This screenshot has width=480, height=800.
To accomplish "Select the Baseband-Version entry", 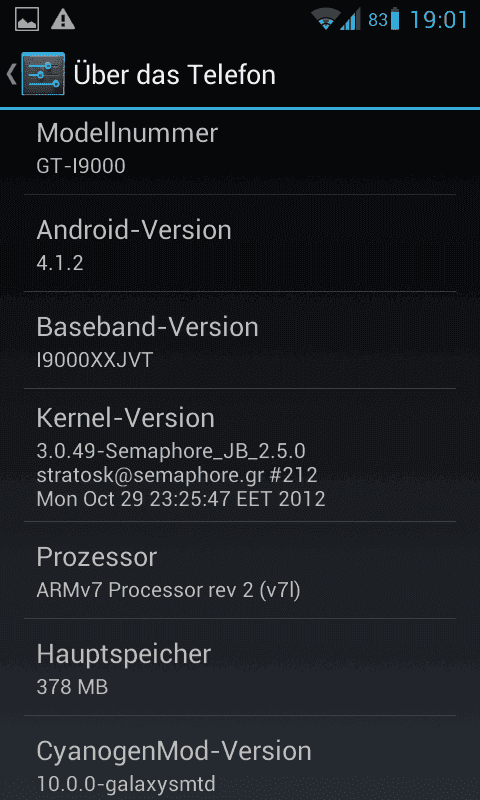I will point(240,340).
